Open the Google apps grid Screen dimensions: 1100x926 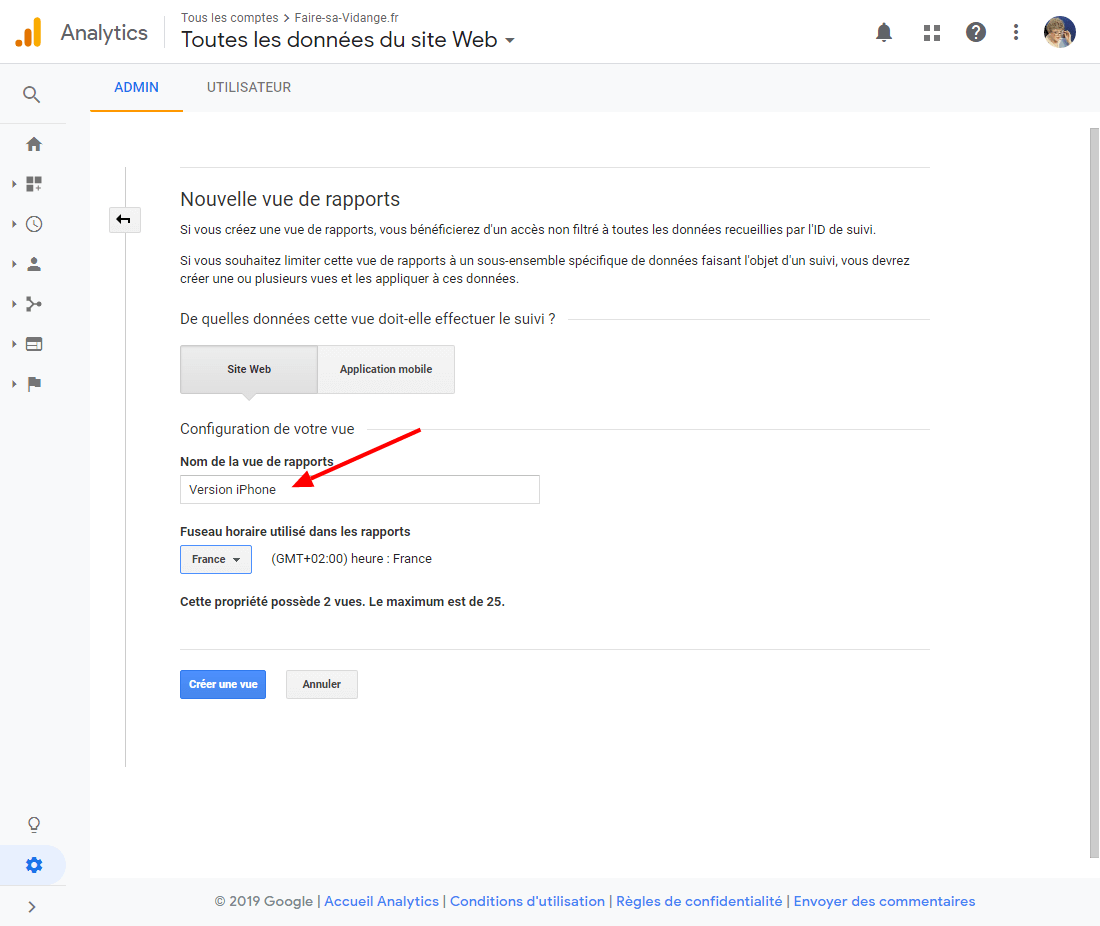[932, 32]
